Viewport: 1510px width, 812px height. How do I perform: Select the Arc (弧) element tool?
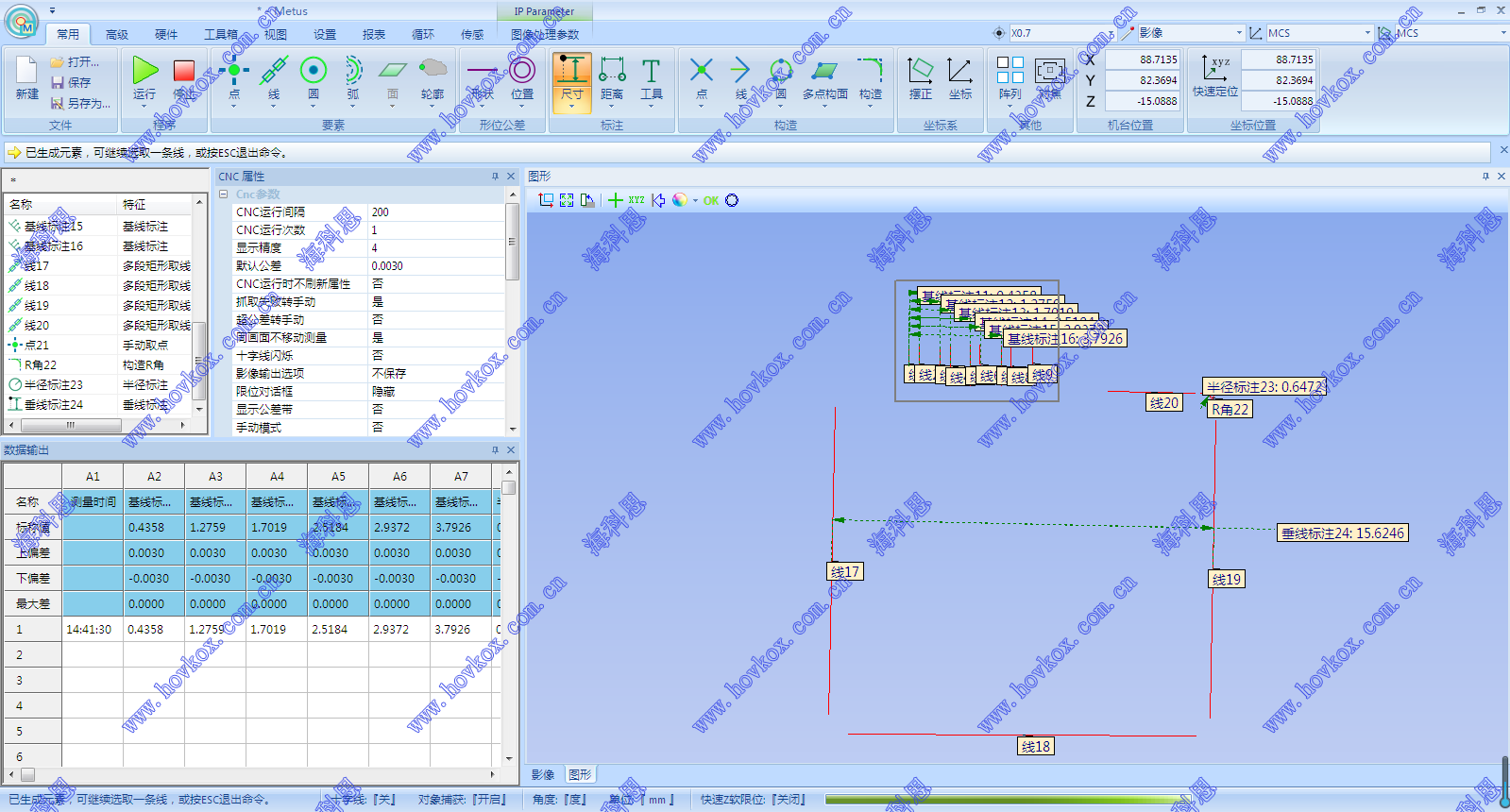click(352, 72)
